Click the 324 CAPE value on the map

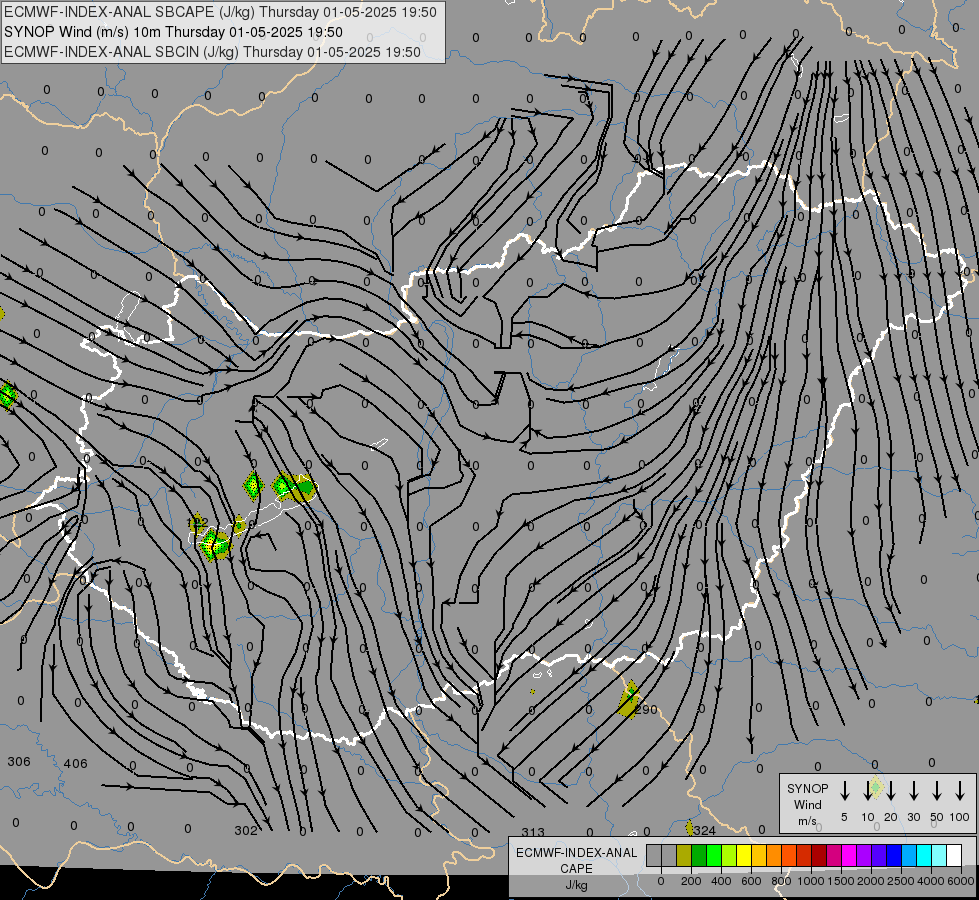[x=704, y=831]
